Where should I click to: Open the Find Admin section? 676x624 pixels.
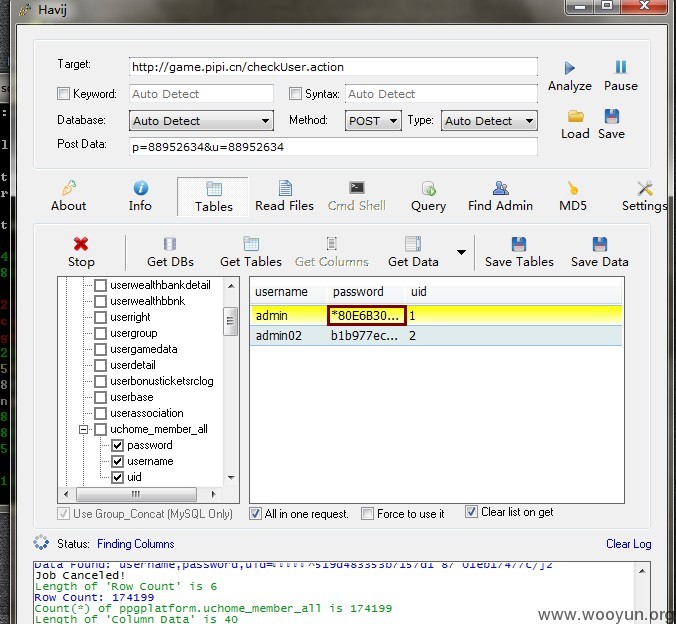point(500,196)
